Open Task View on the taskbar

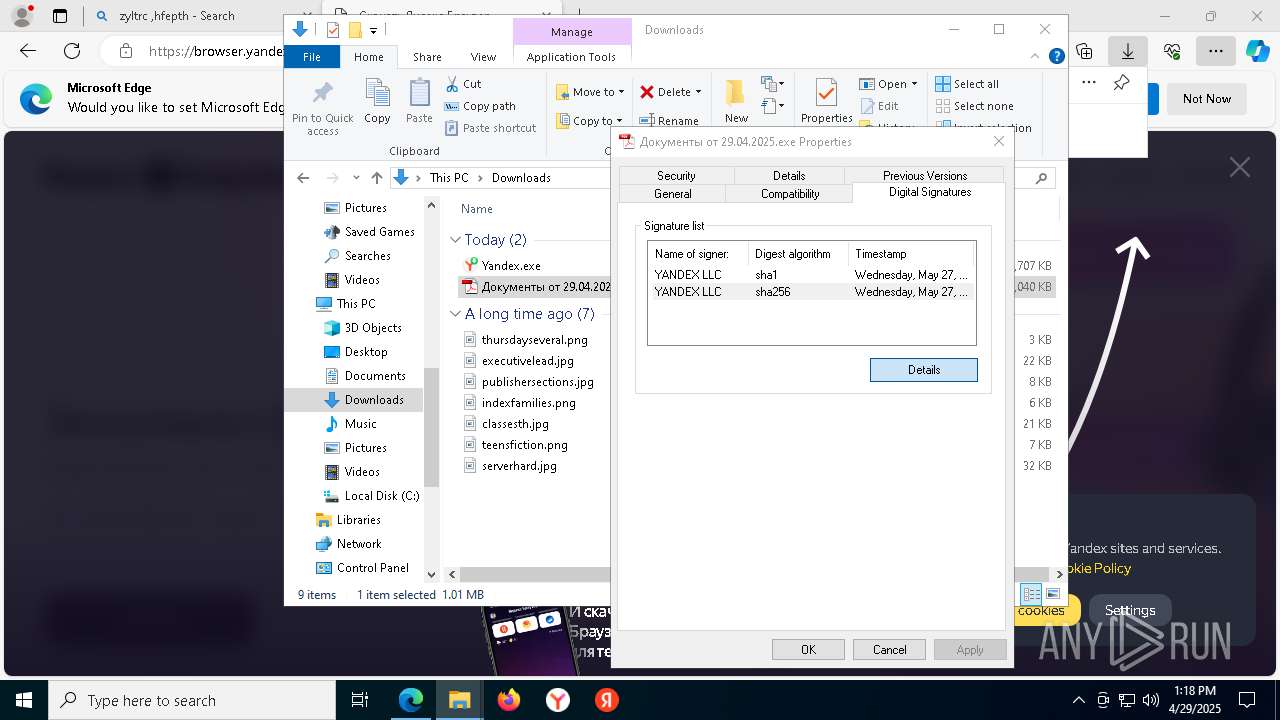[x=360, y=700]
